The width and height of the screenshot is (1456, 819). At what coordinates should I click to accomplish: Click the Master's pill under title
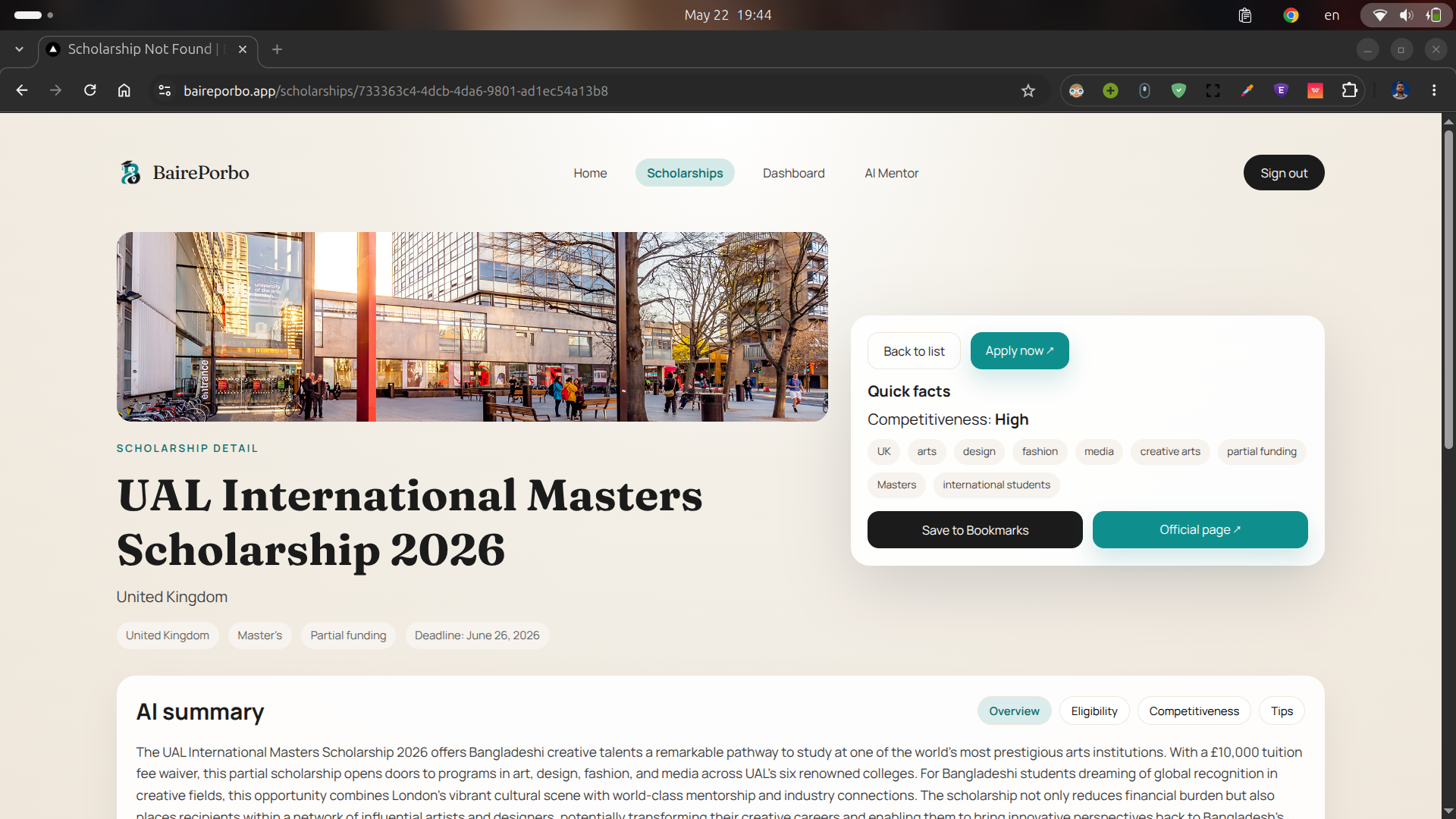[x=259, y=635]
